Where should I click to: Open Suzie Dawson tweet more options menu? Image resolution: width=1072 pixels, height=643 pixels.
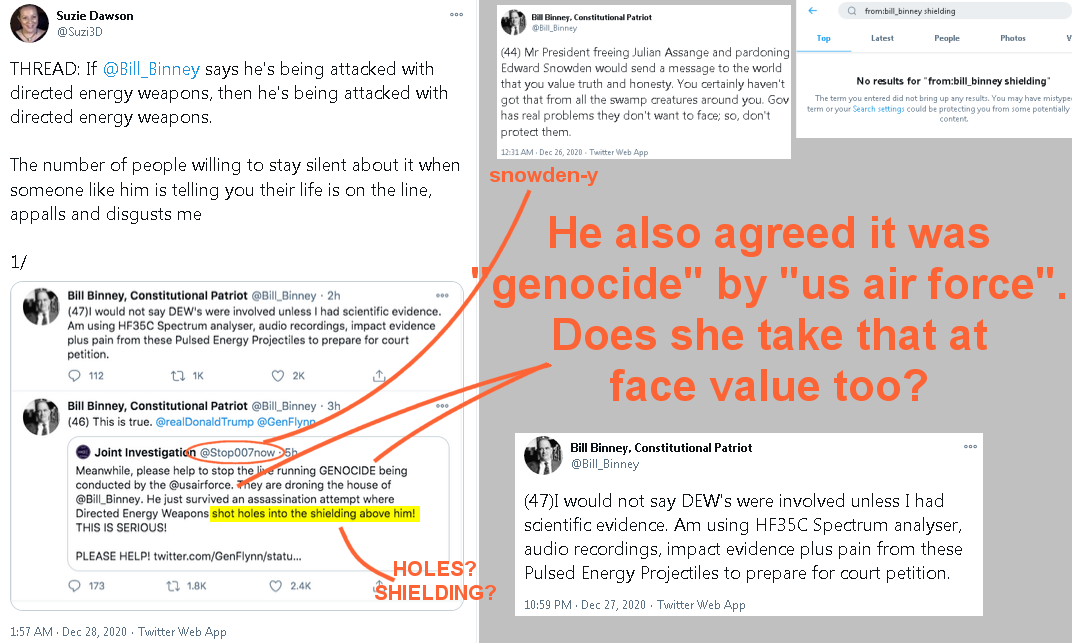(x=456, y=14)
